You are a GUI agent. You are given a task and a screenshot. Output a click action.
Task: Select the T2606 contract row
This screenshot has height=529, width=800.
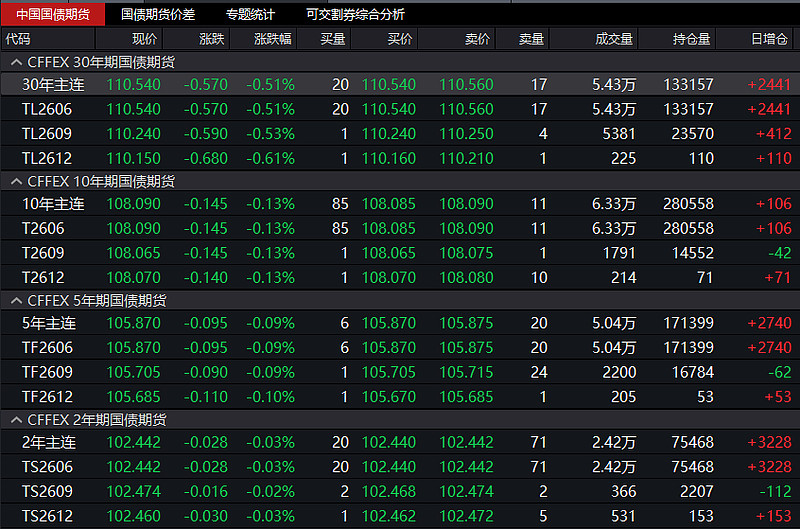pyautogui.click(x=400, y=228)
